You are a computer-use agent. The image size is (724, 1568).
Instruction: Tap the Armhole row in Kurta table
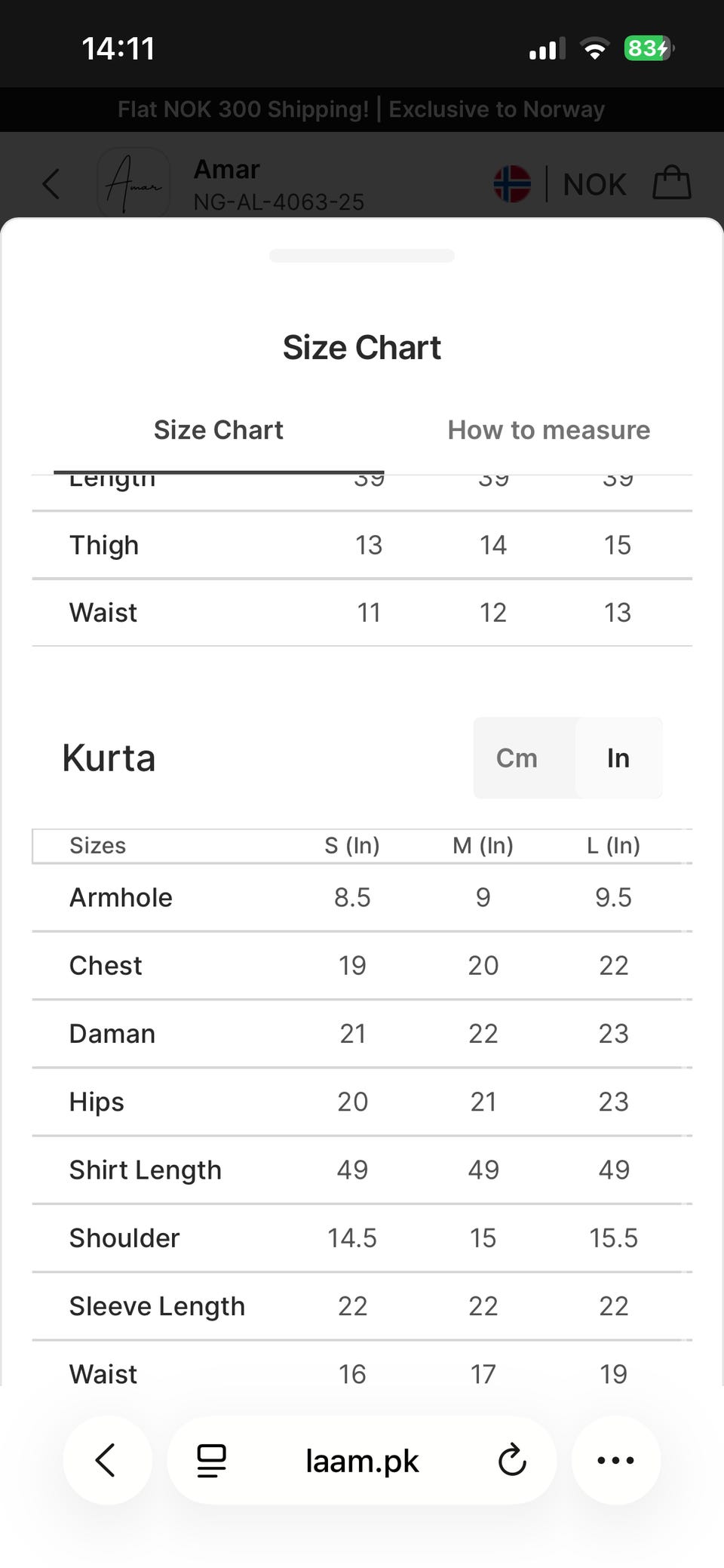(x=362, y=897)
